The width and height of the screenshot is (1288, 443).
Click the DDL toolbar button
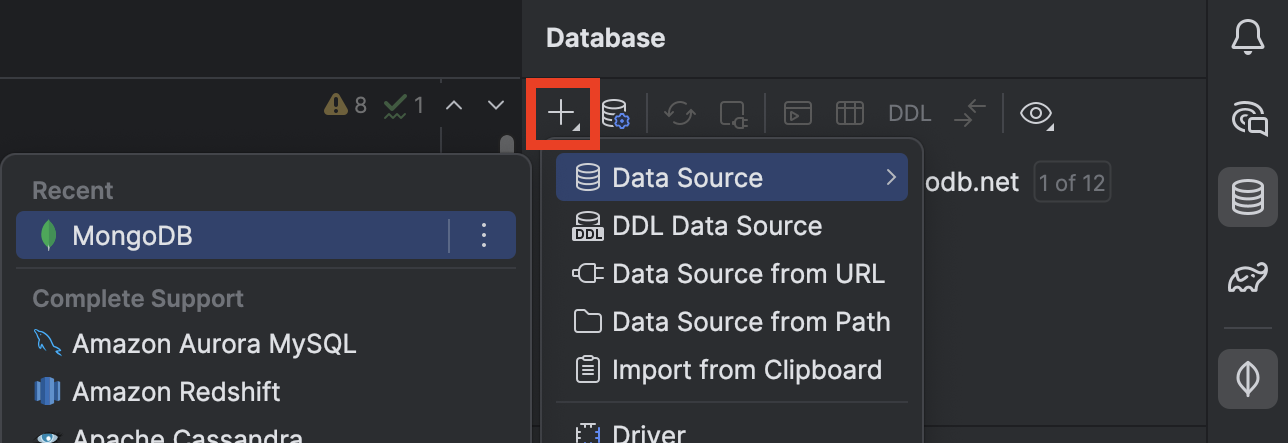pyautogui.click(x=910, y=113)
